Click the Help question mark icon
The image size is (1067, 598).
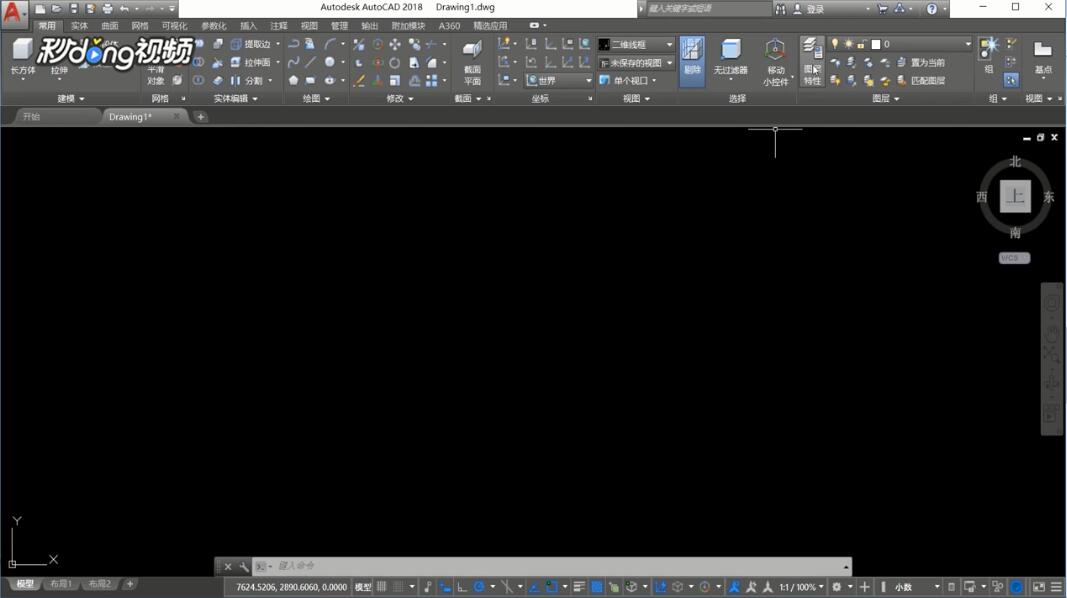pyautogui.click(x=932, y=9)
